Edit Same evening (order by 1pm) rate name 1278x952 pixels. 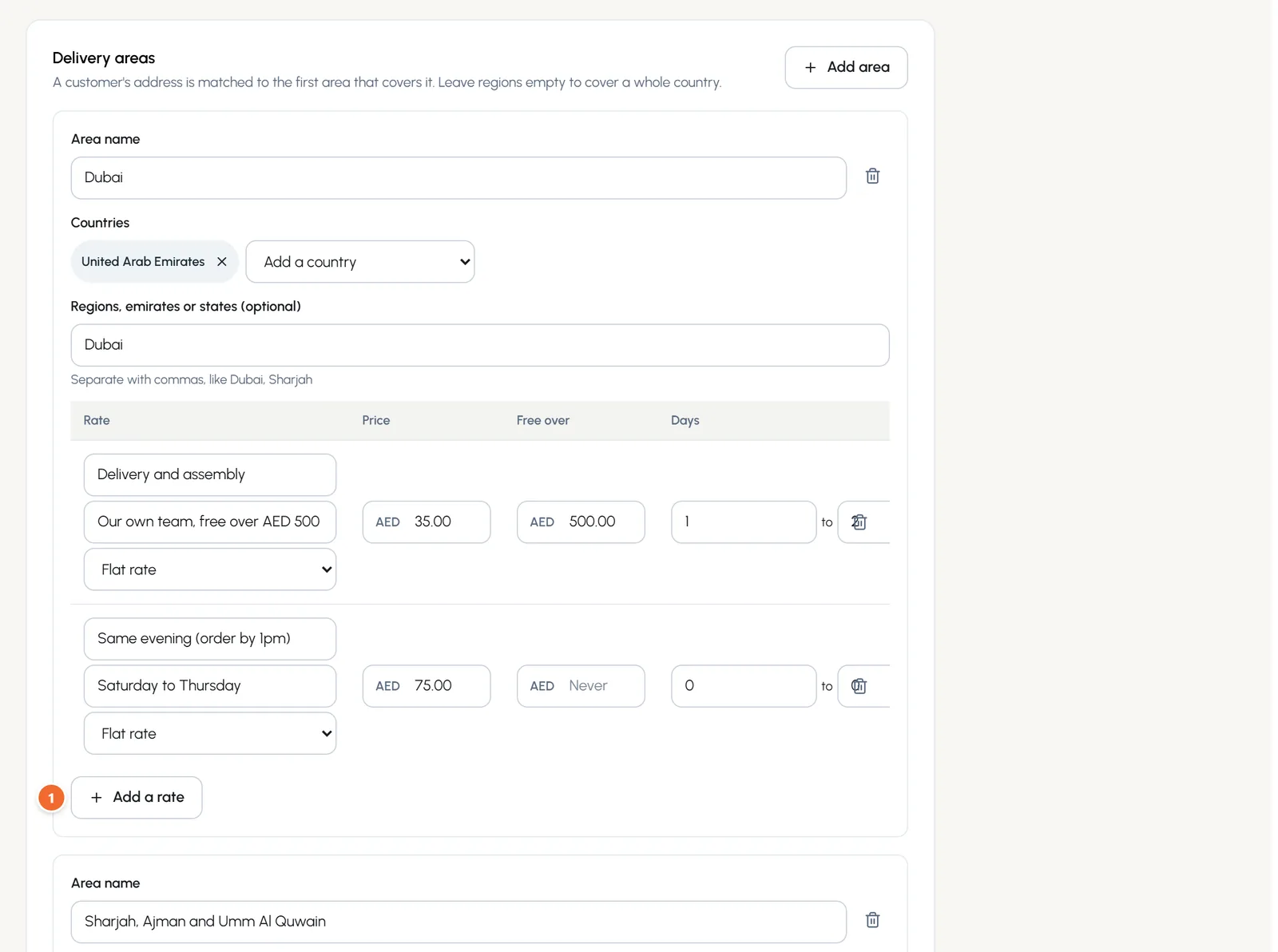point(210,638)
